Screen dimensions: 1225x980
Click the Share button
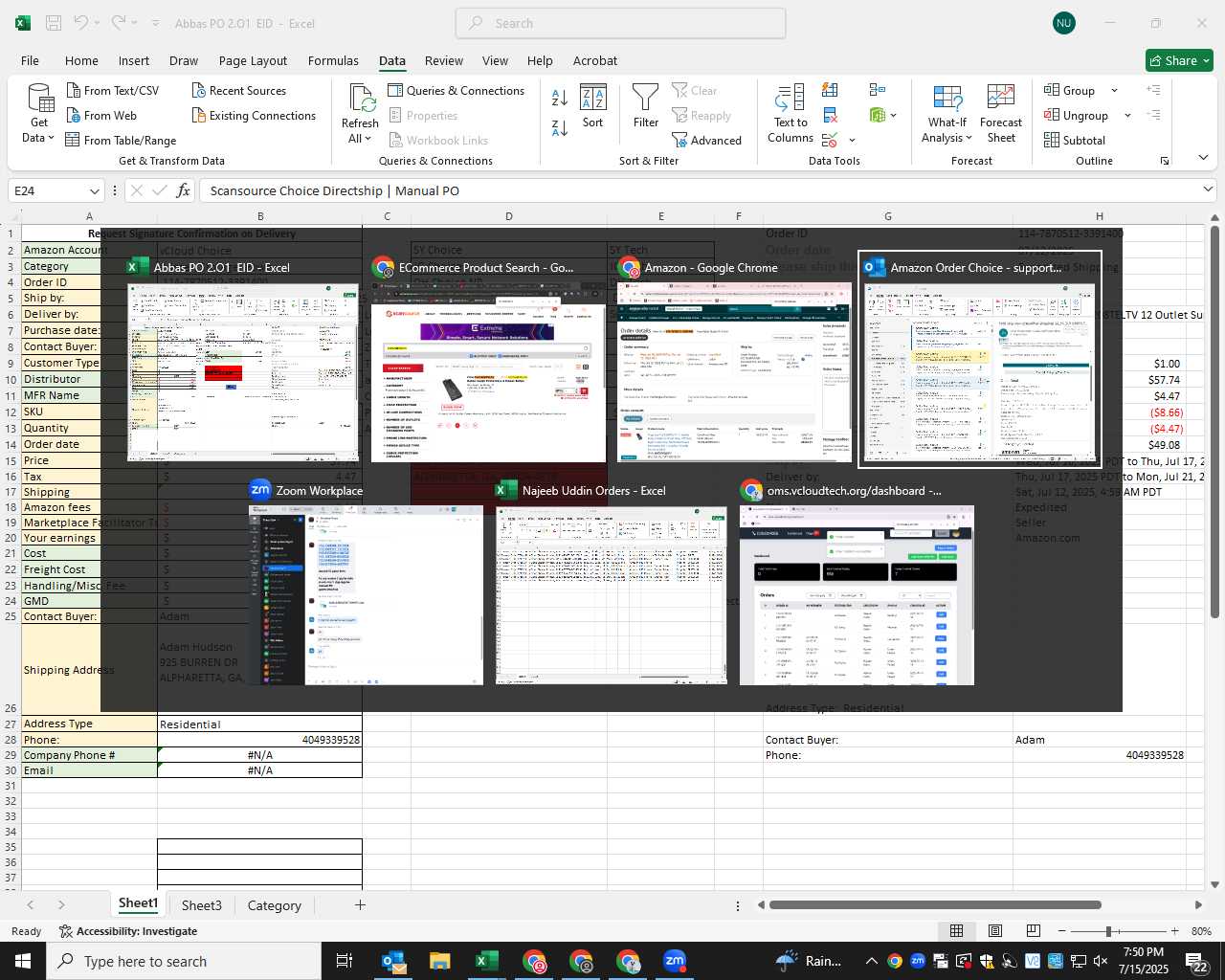[x=1179, y=60]
